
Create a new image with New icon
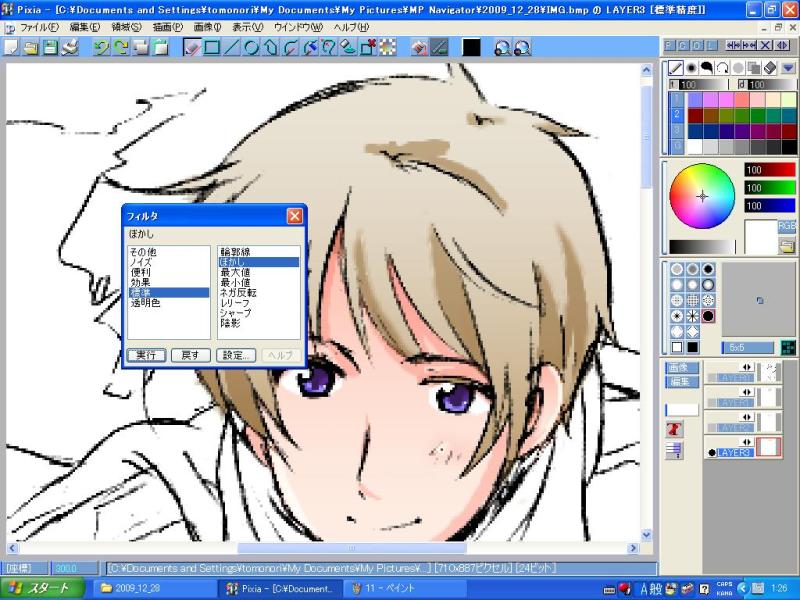click(11, 48)
